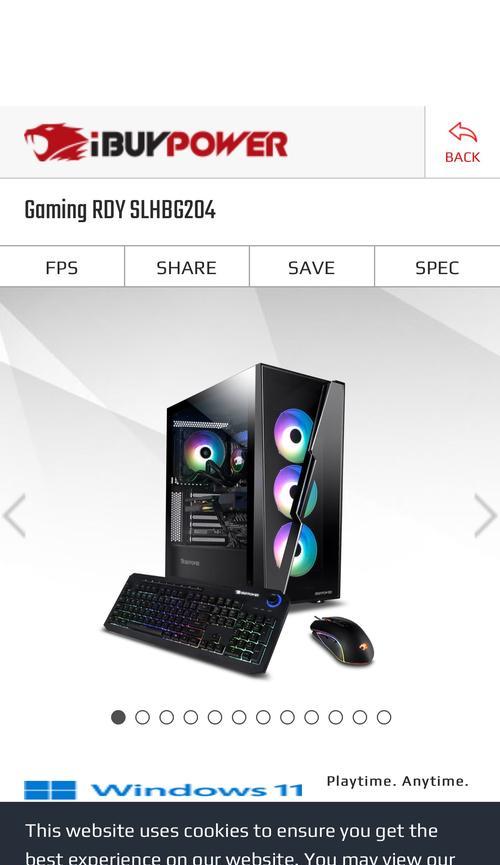This screenshot has height=865, width=500.
Task: Show next product image with right chevron
Action: coord(486,515)
